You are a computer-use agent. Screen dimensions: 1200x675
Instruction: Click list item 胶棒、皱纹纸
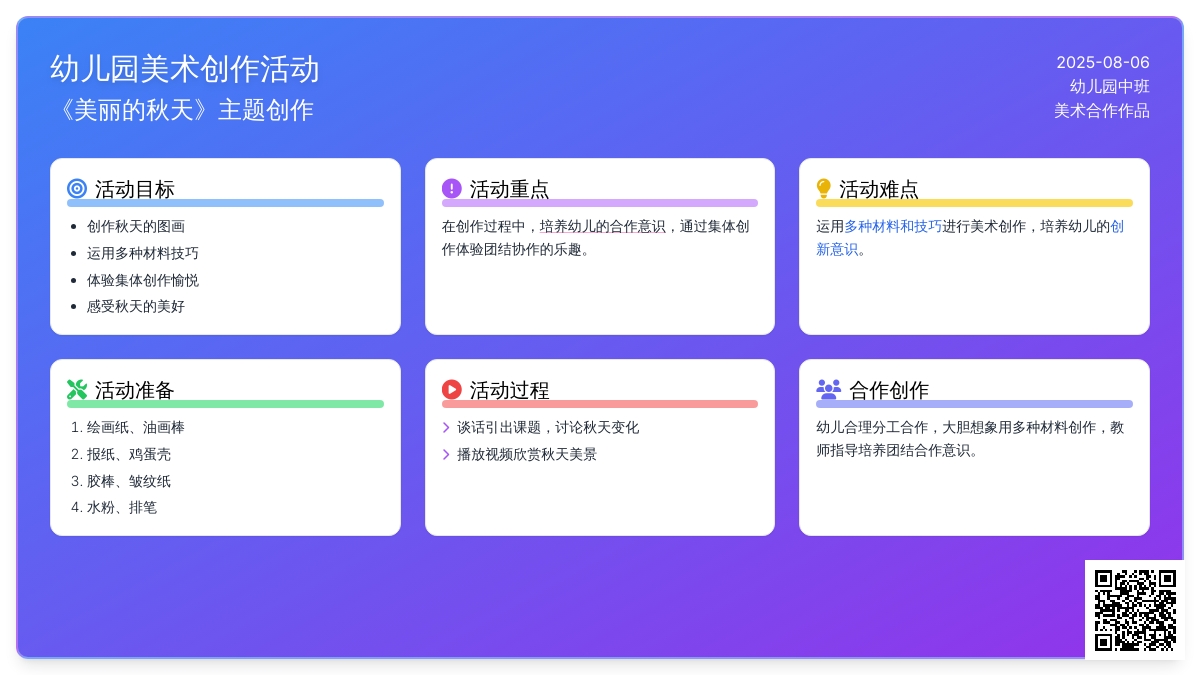(129, 481)
